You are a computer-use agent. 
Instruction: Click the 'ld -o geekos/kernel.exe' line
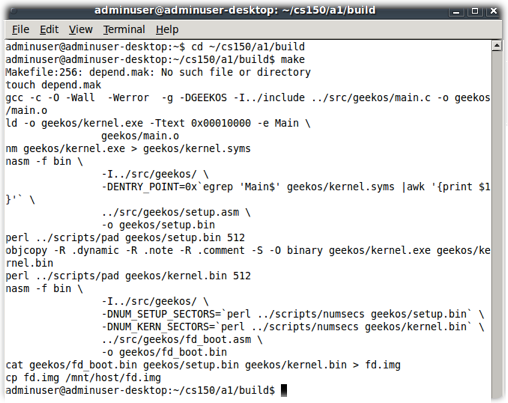pyautogui.click(x=158, y=123)
